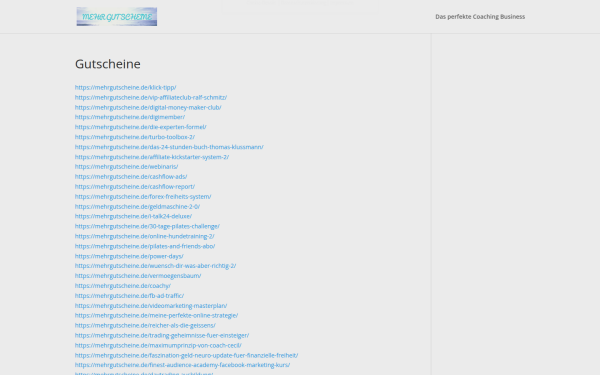Open the videomarketing-masterplan link
Screen dimensions: 600x375
pos(151,305)
